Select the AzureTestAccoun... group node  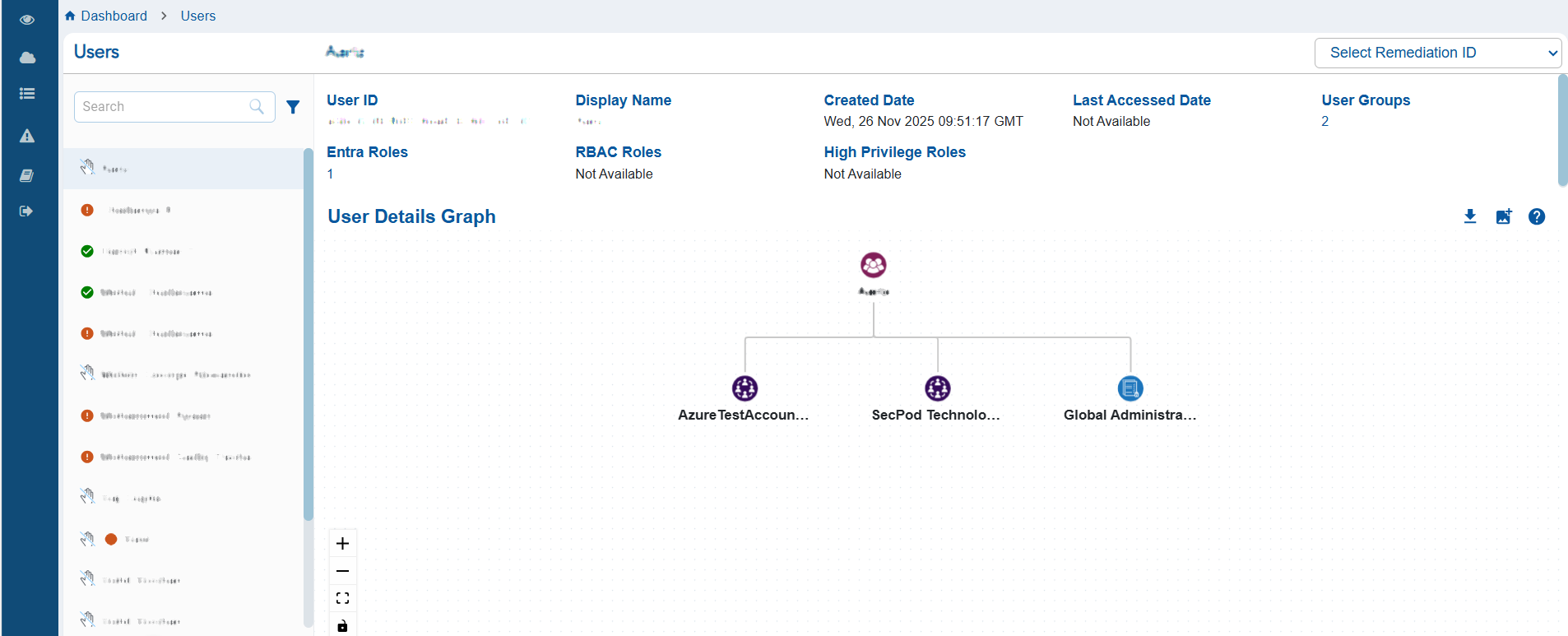745,388
